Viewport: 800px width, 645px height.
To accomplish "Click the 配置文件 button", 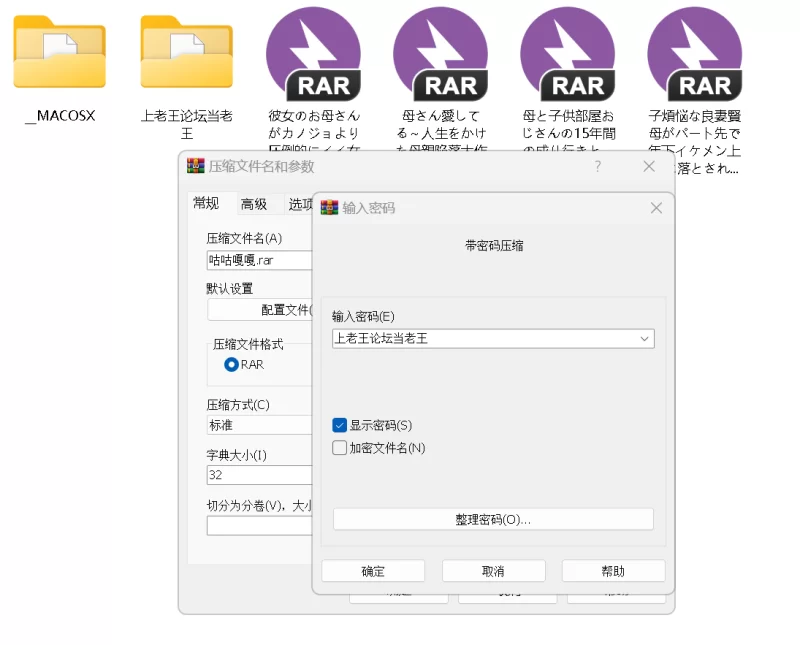I will click(x=260, y=310).
